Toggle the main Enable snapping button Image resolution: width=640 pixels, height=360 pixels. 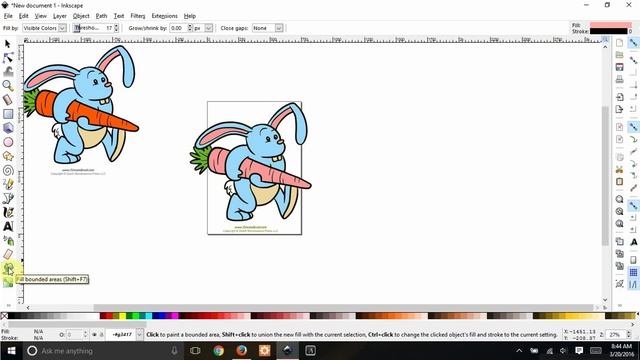(633, 43)
